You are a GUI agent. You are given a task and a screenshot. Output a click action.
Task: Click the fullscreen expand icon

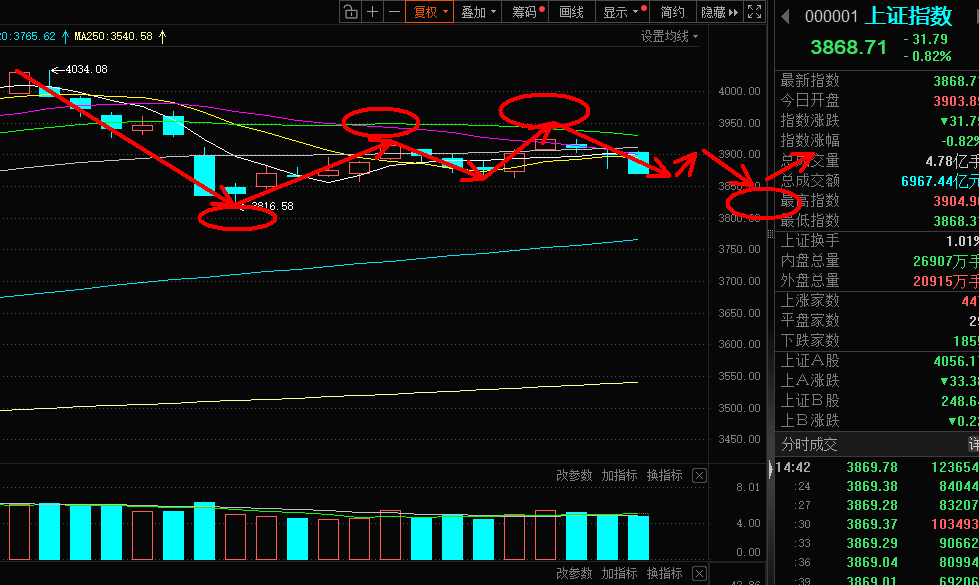click(754, 12)
